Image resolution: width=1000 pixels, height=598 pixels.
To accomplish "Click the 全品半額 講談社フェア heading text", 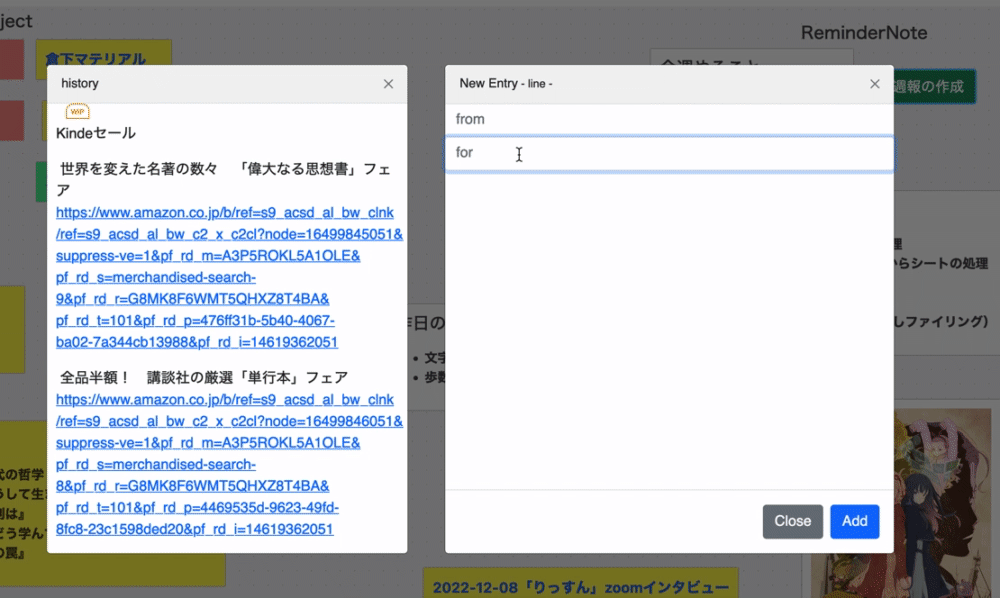I will pos(199,378).
